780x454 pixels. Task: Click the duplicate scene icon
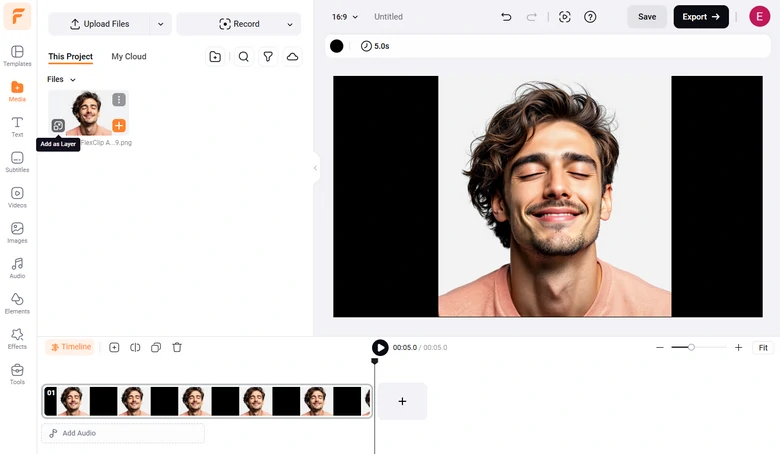pyautogui.click(x=156, y=348)
